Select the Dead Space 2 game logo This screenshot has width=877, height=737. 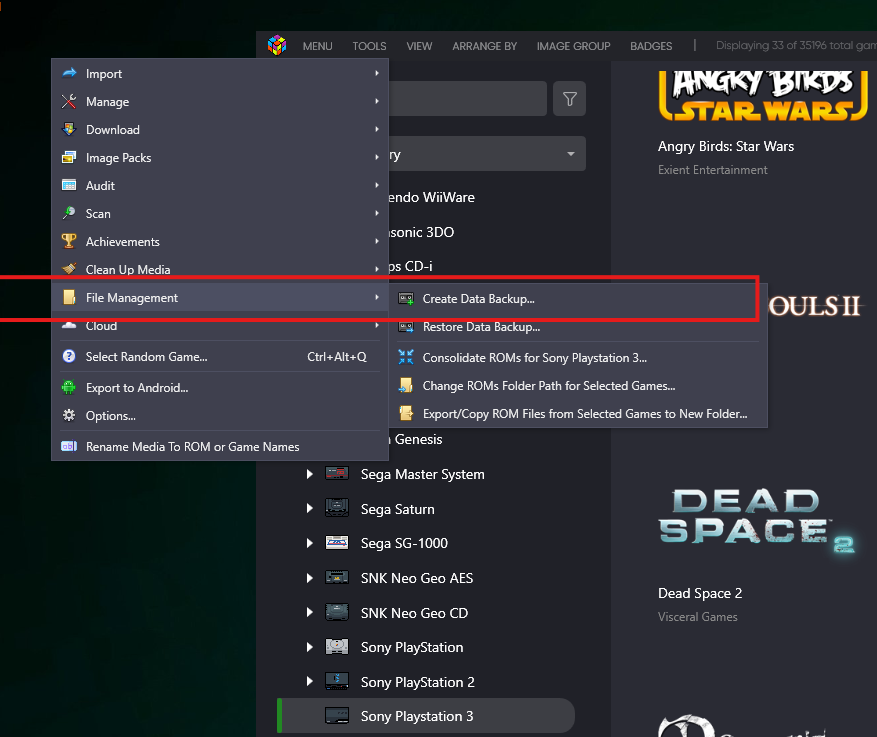(756, 520)
